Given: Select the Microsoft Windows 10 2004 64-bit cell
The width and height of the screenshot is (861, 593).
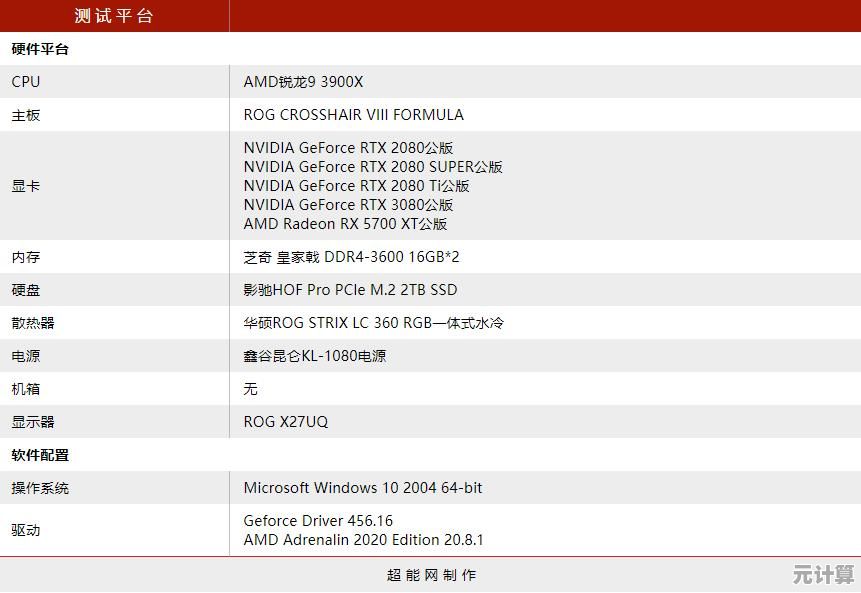Looking at the screenshot, I should click(x=363, y=488).
